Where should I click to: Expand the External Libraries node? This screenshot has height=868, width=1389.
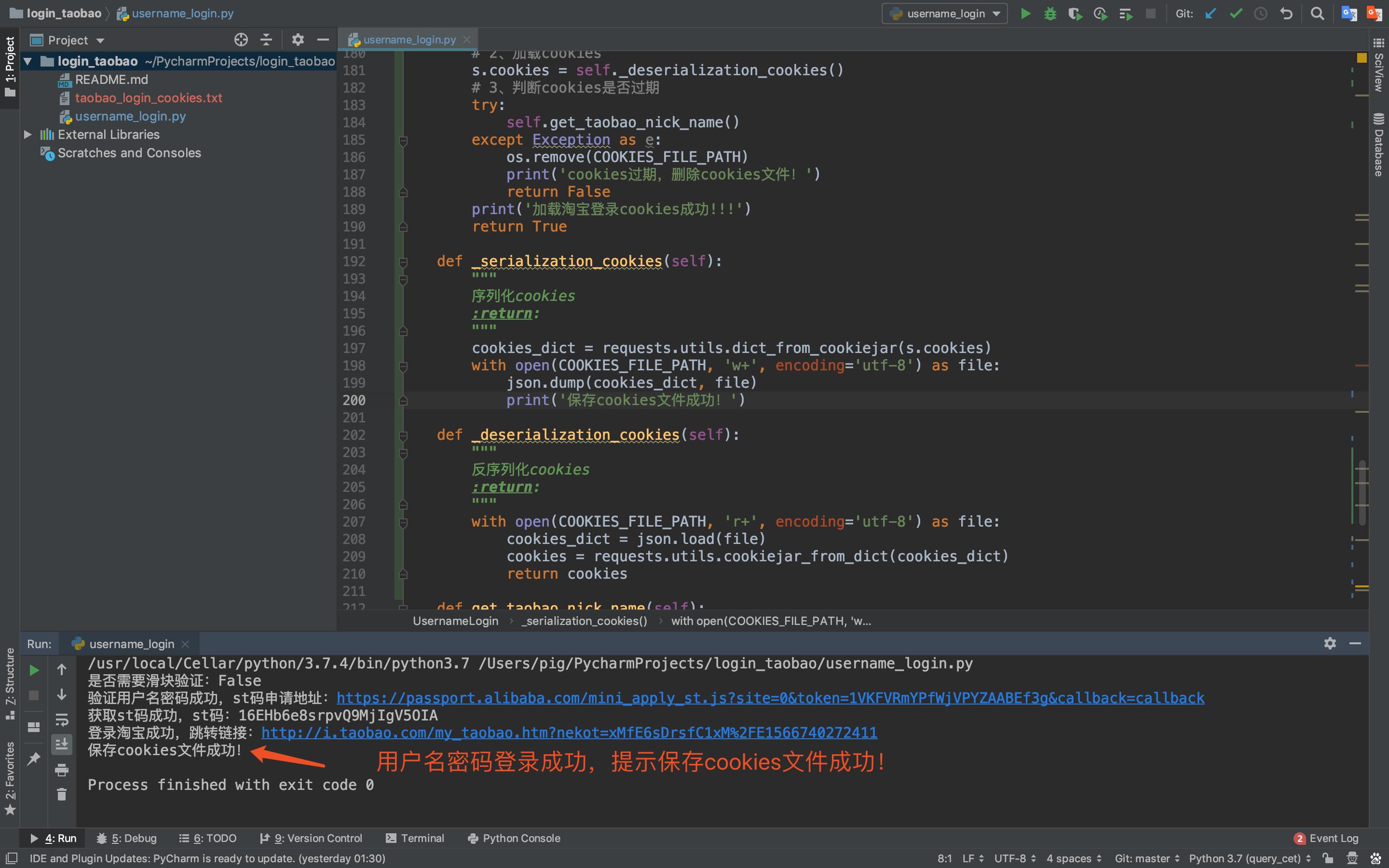tap(27, 135)
